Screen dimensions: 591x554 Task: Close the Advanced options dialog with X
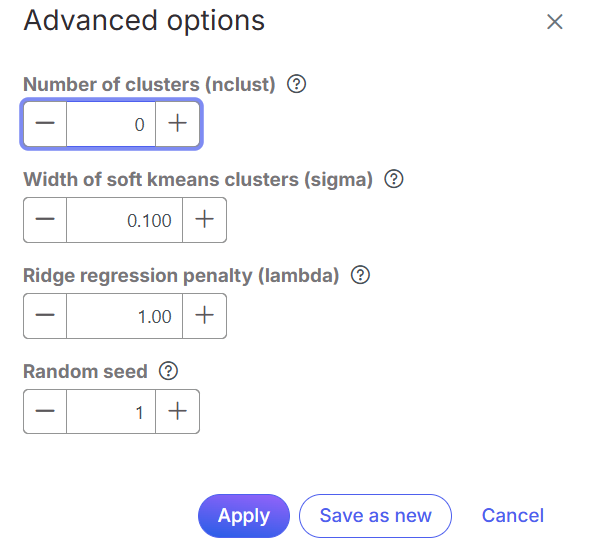(555, 21)
